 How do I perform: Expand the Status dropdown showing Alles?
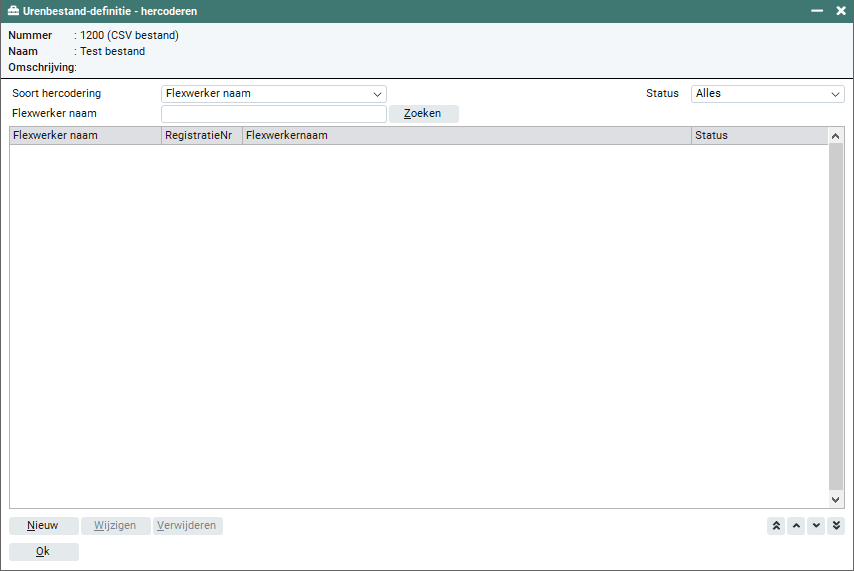[x=767, y=94]
